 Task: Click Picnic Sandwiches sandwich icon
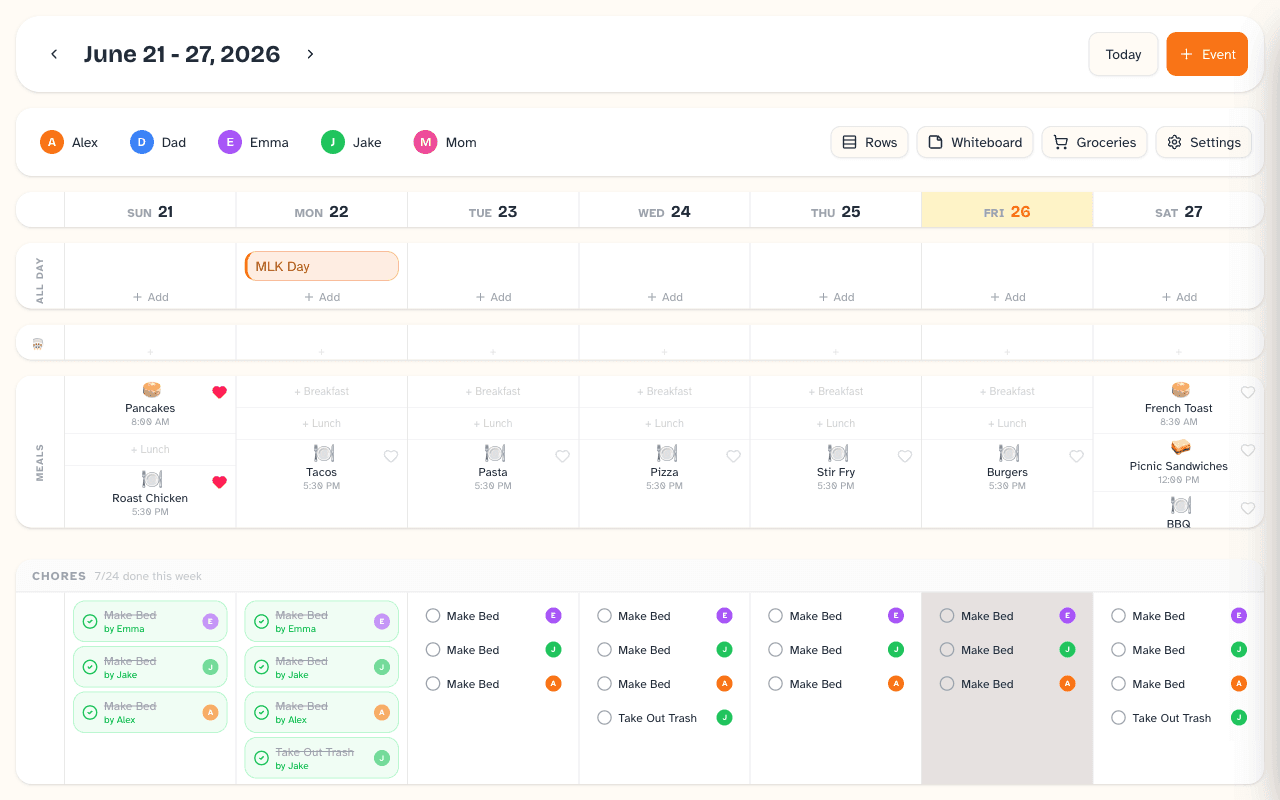coord(1180,447)
